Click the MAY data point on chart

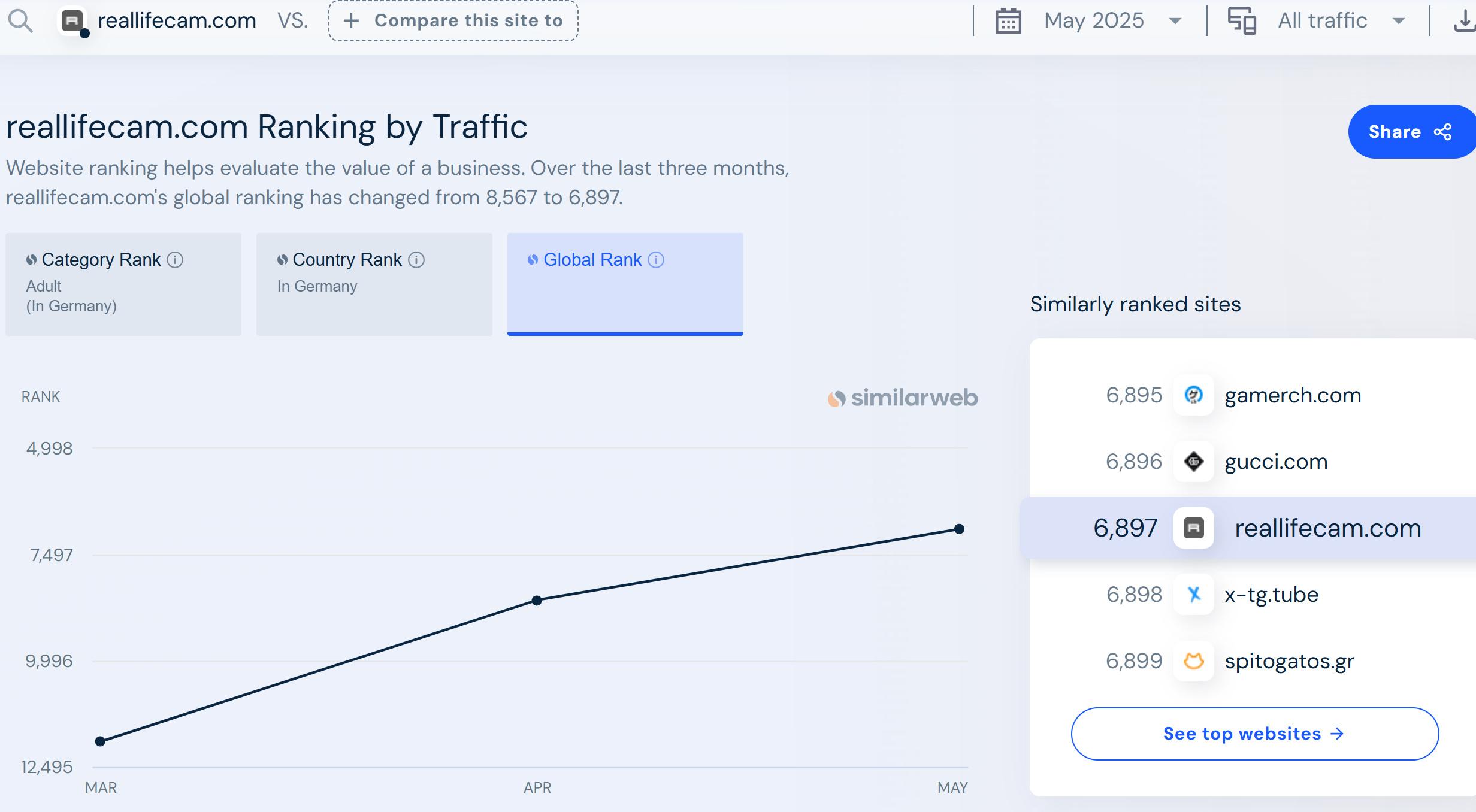959,529
